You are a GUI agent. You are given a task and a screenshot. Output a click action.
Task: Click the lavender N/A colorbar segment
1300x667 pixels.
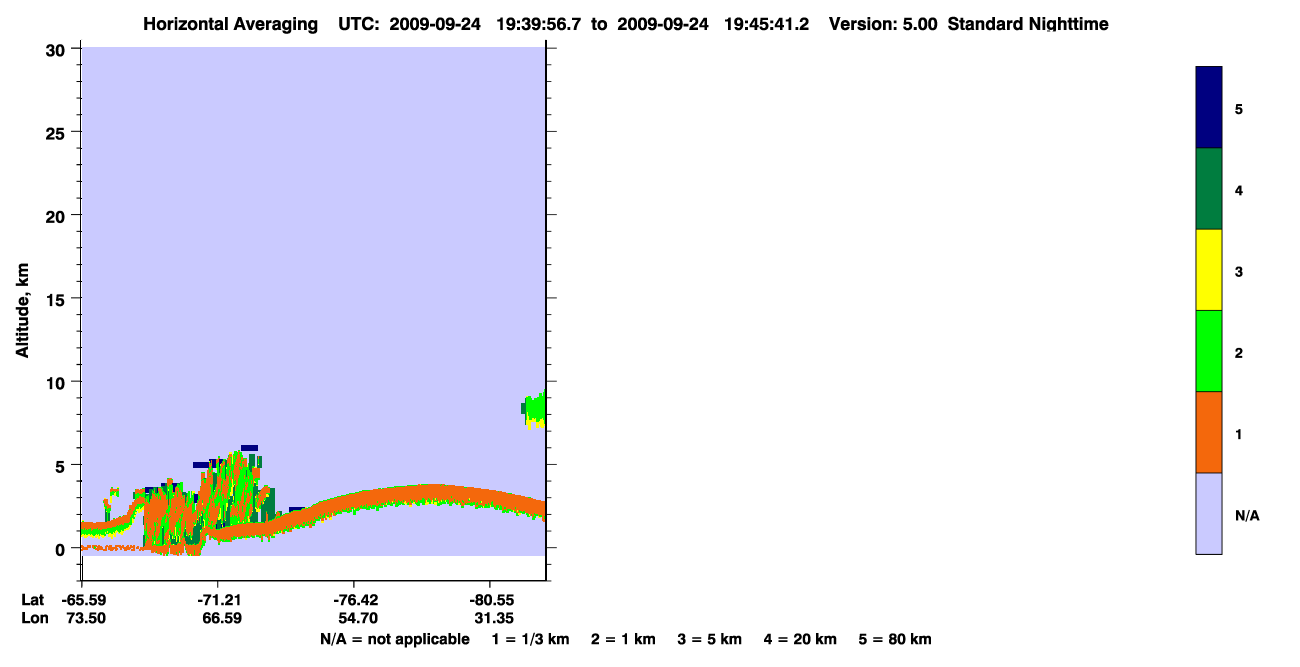point(1209,513)
